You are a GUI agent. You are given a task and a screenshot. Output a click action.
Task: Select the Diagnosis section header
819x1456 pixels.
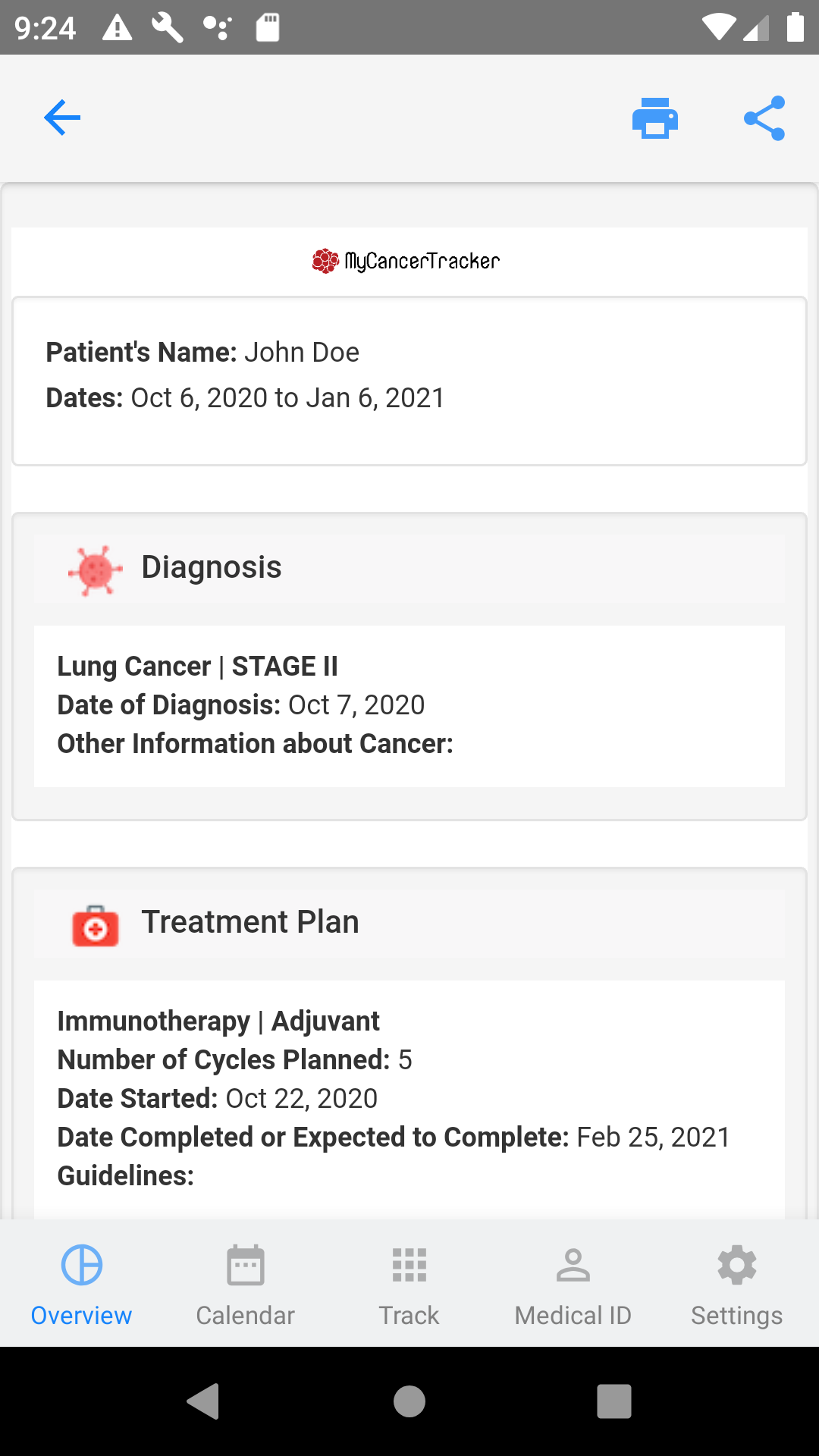[x=212, y=567]
